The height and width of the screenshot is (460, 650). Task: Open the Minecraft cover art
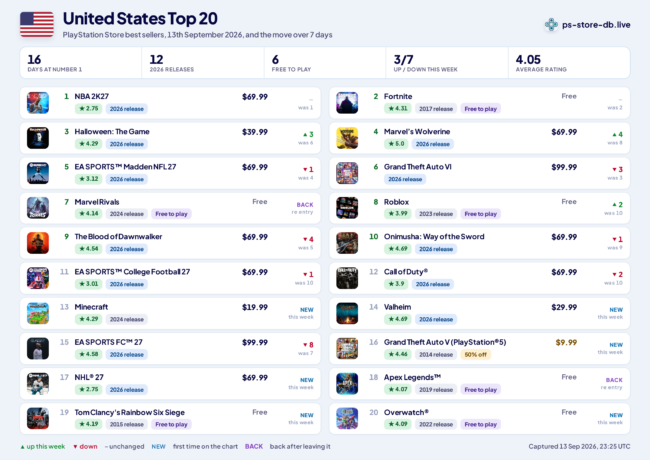[38, 313]
